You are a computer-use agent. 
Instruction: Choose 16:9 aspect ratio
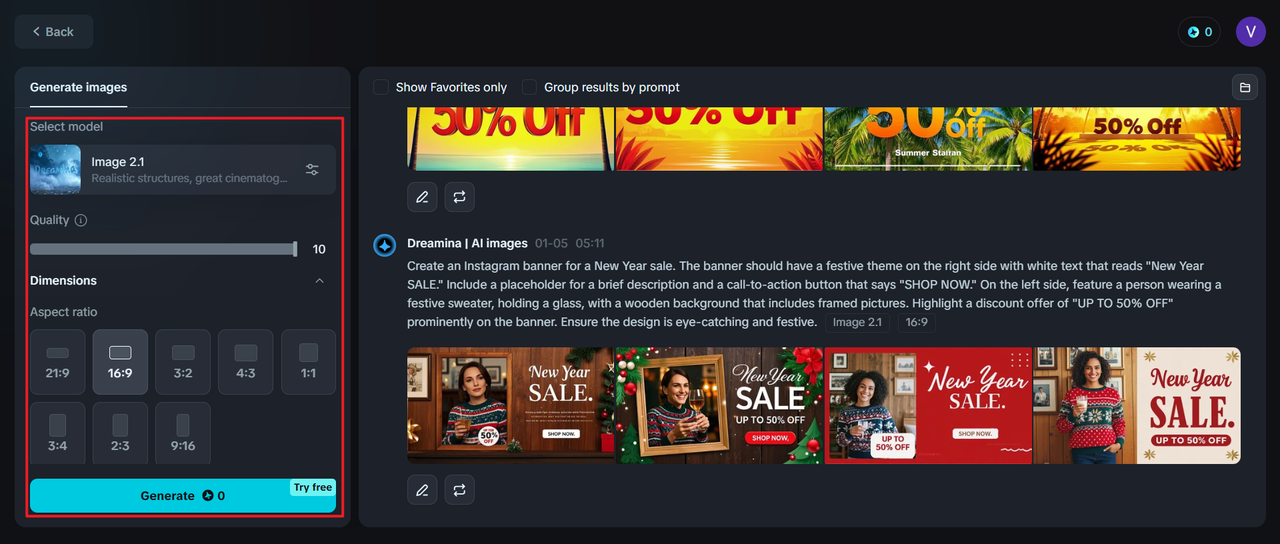coord(120,362)
